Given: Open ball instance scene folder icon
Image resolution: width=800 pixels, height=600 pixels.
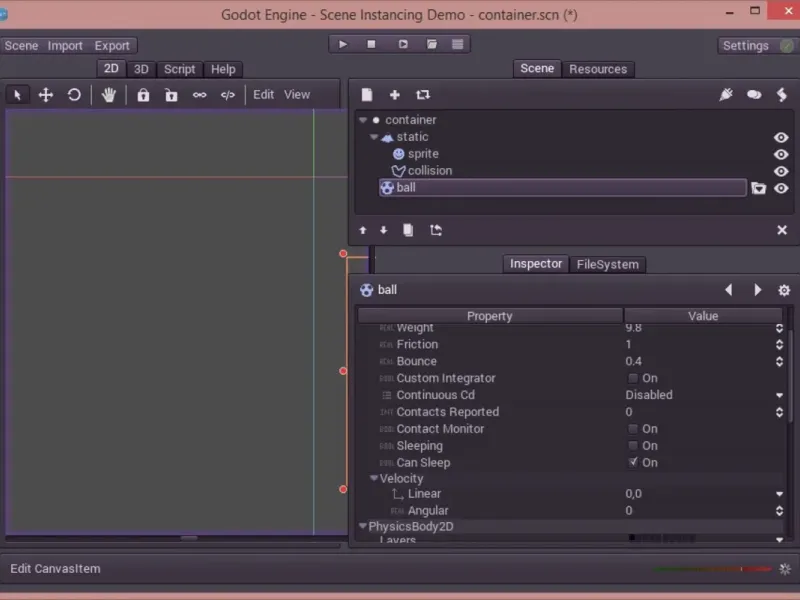Looking at the screenshot, I should [759, 188].
